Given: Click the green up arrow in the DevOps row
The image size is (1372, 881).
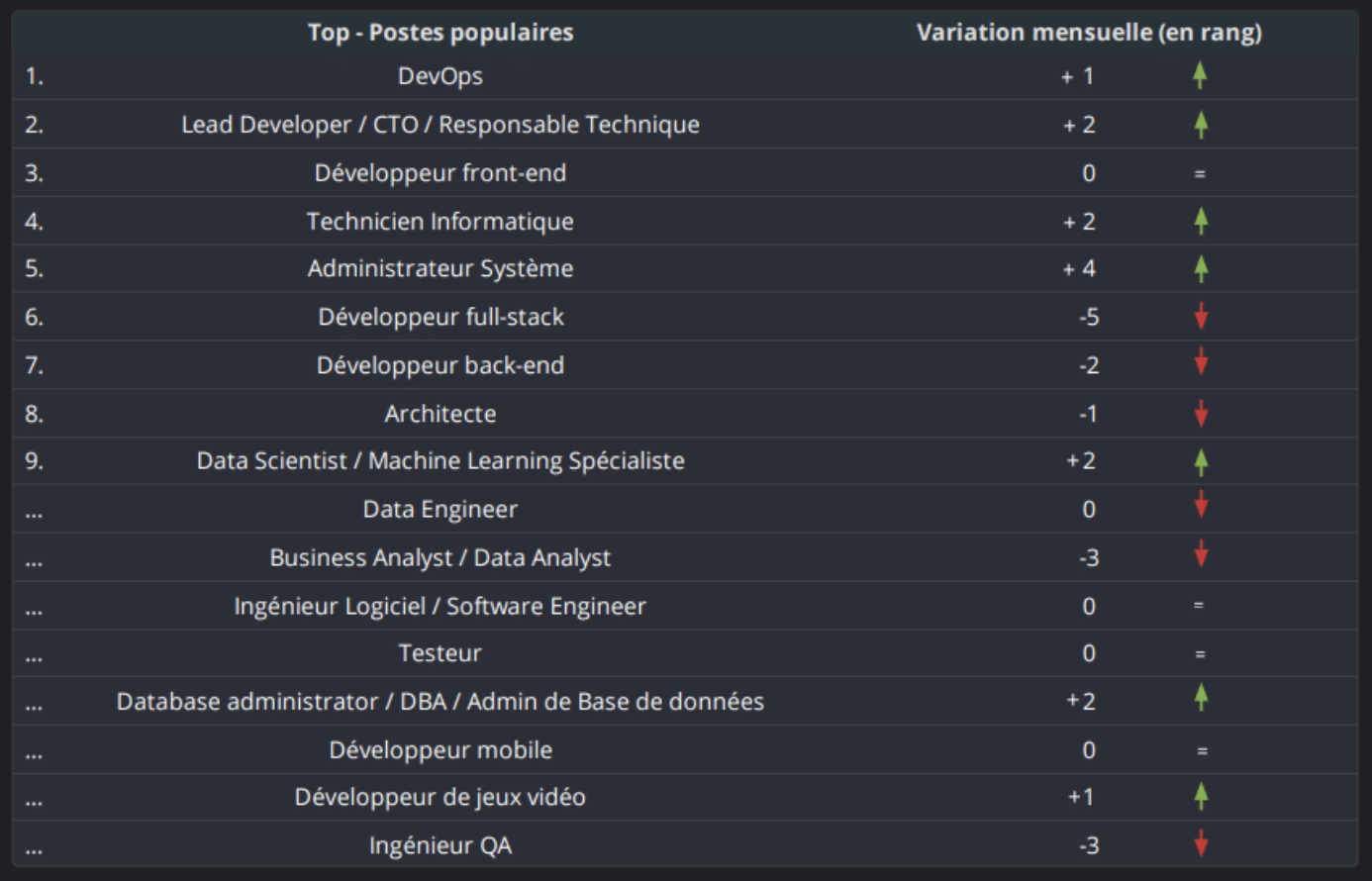Looking at the screenshot, I should point(1200,75).
